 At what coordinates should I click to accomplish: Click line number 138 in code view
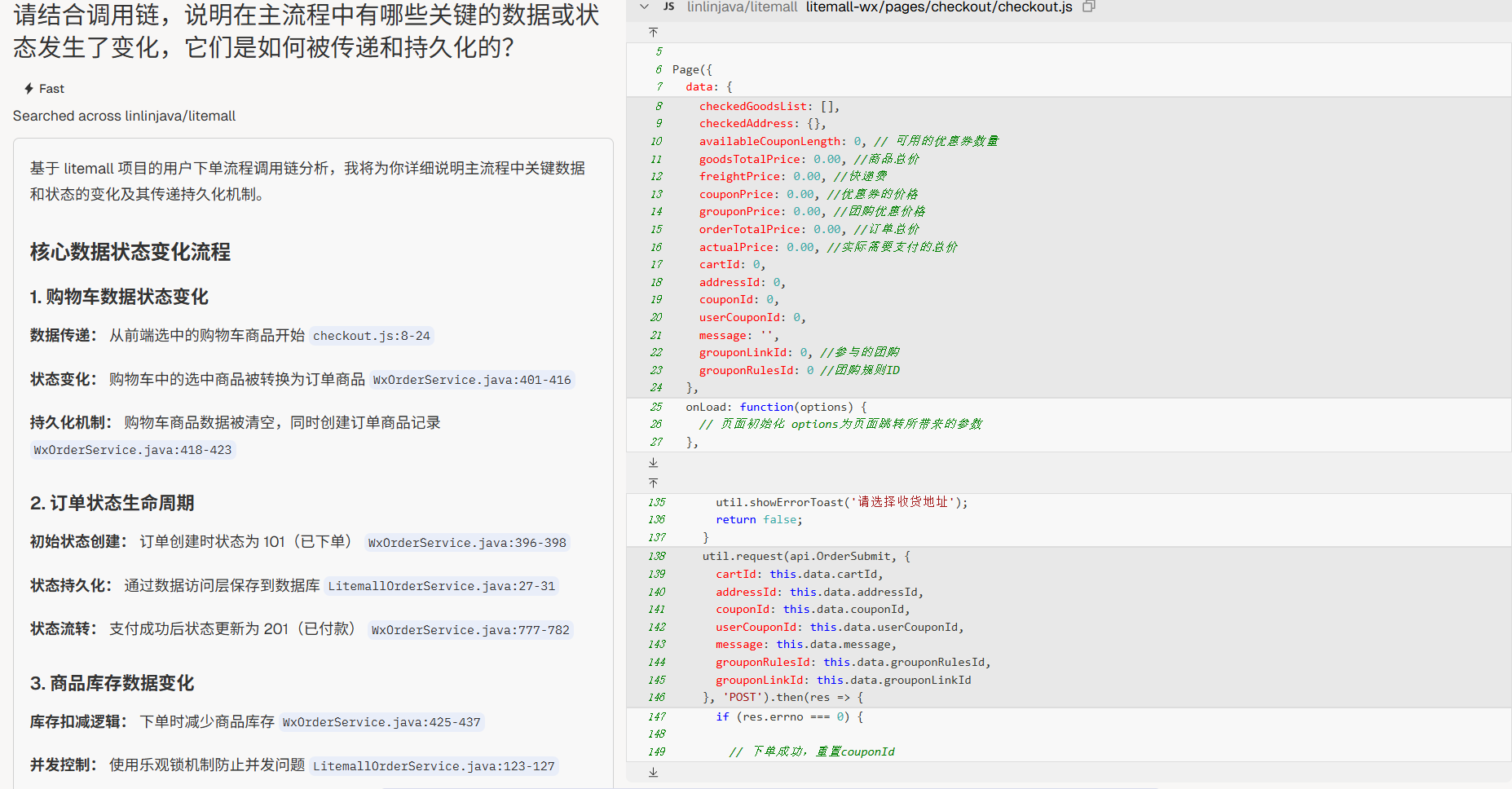[657, 557]
